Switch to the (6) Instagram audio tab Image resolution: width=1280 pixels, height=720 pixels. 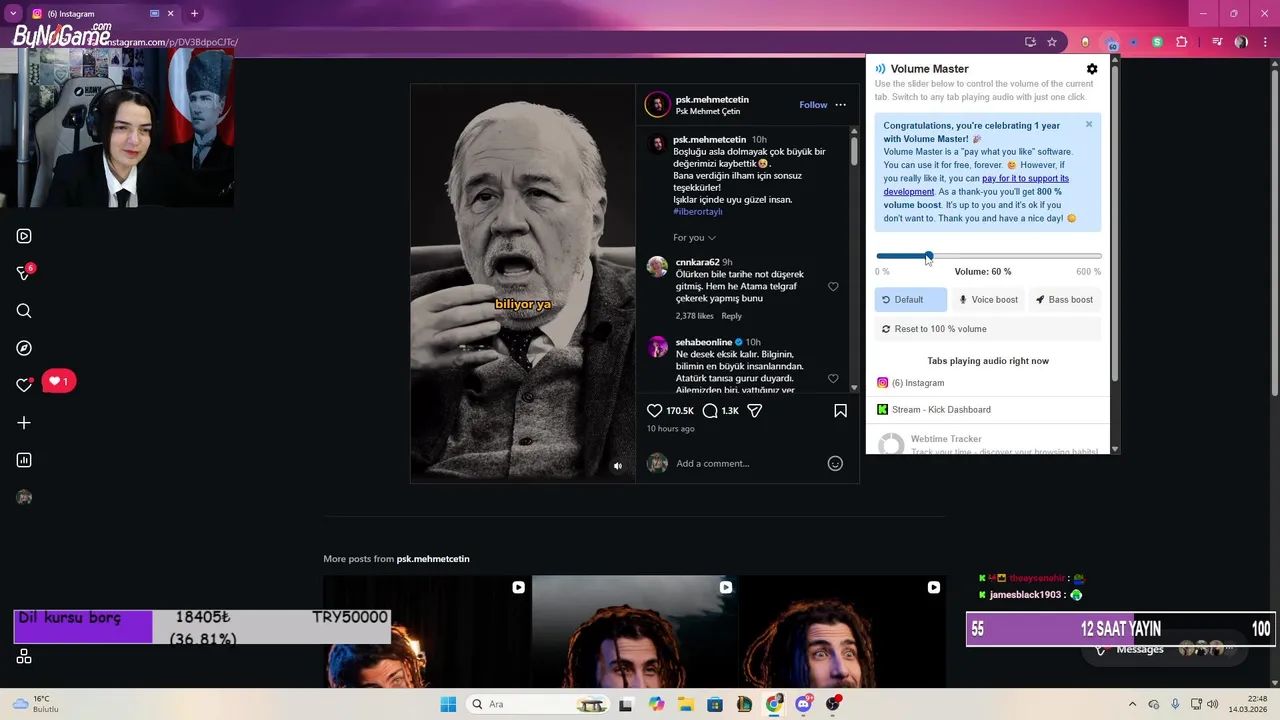988,383
